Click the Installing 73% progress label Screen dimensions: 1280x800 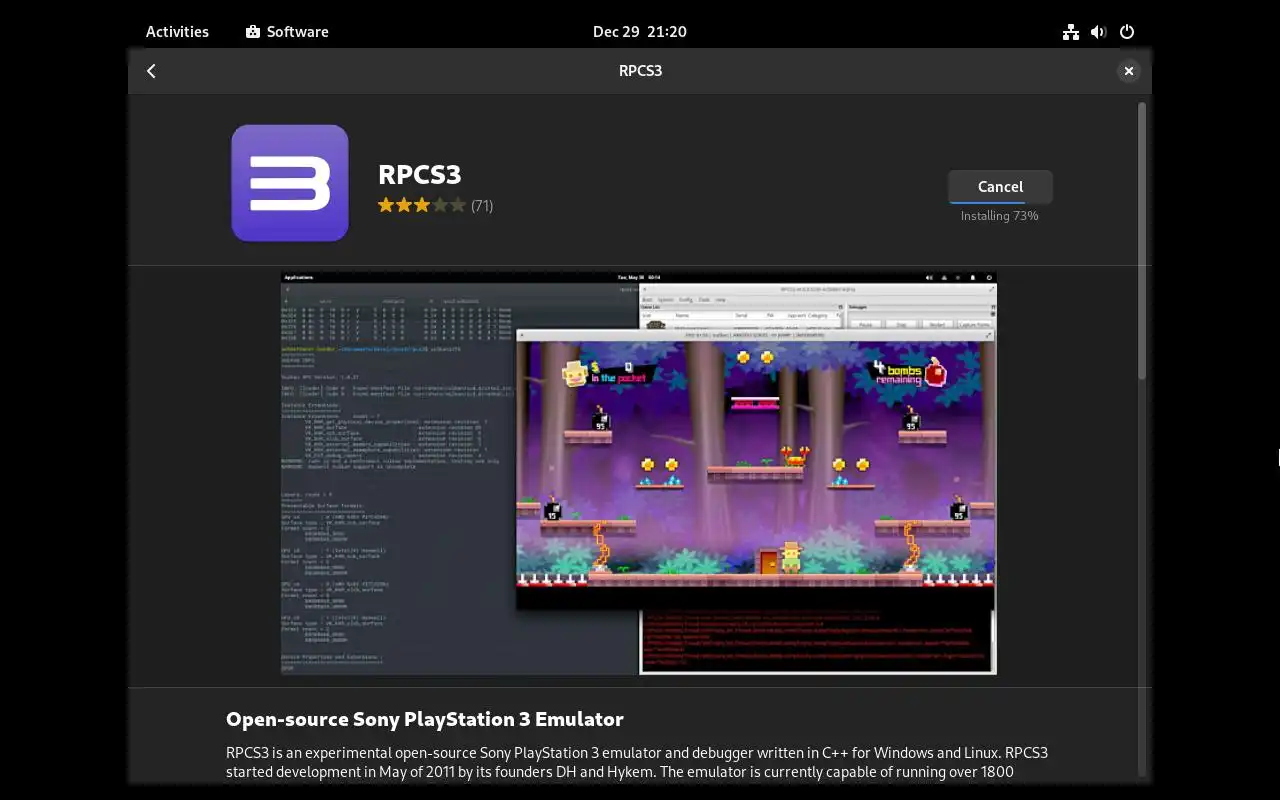(1000, 216)
